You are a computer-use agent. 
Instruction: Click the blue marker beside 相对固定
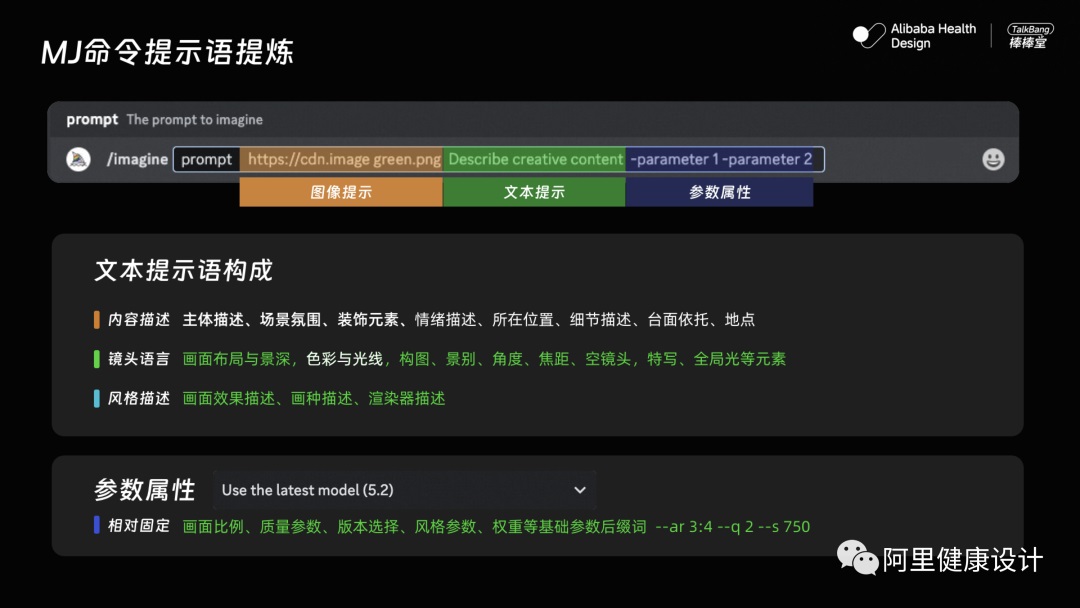97,524
